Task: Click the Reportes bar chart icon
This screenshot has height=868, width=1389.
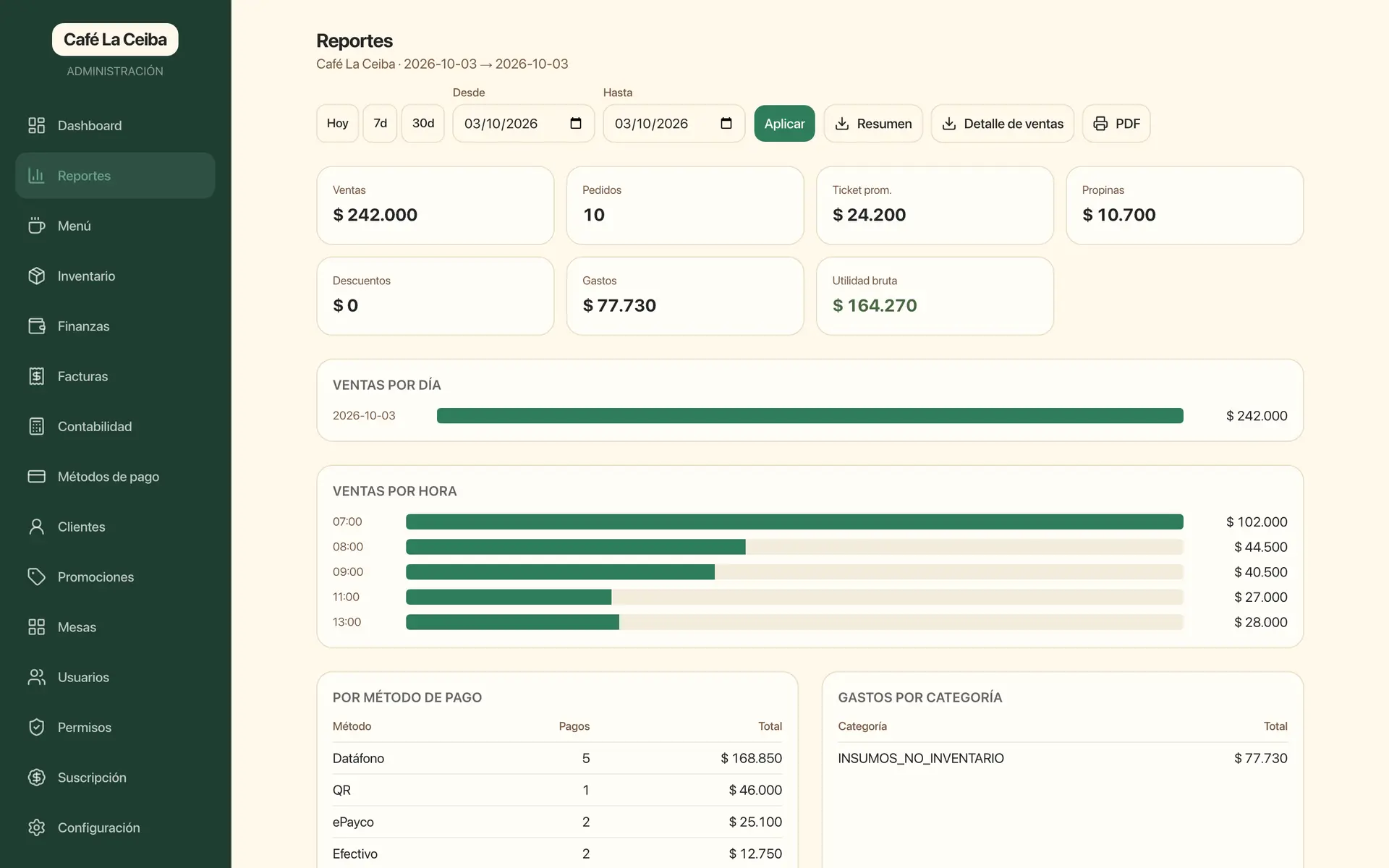Action: [x=36, y=175]
